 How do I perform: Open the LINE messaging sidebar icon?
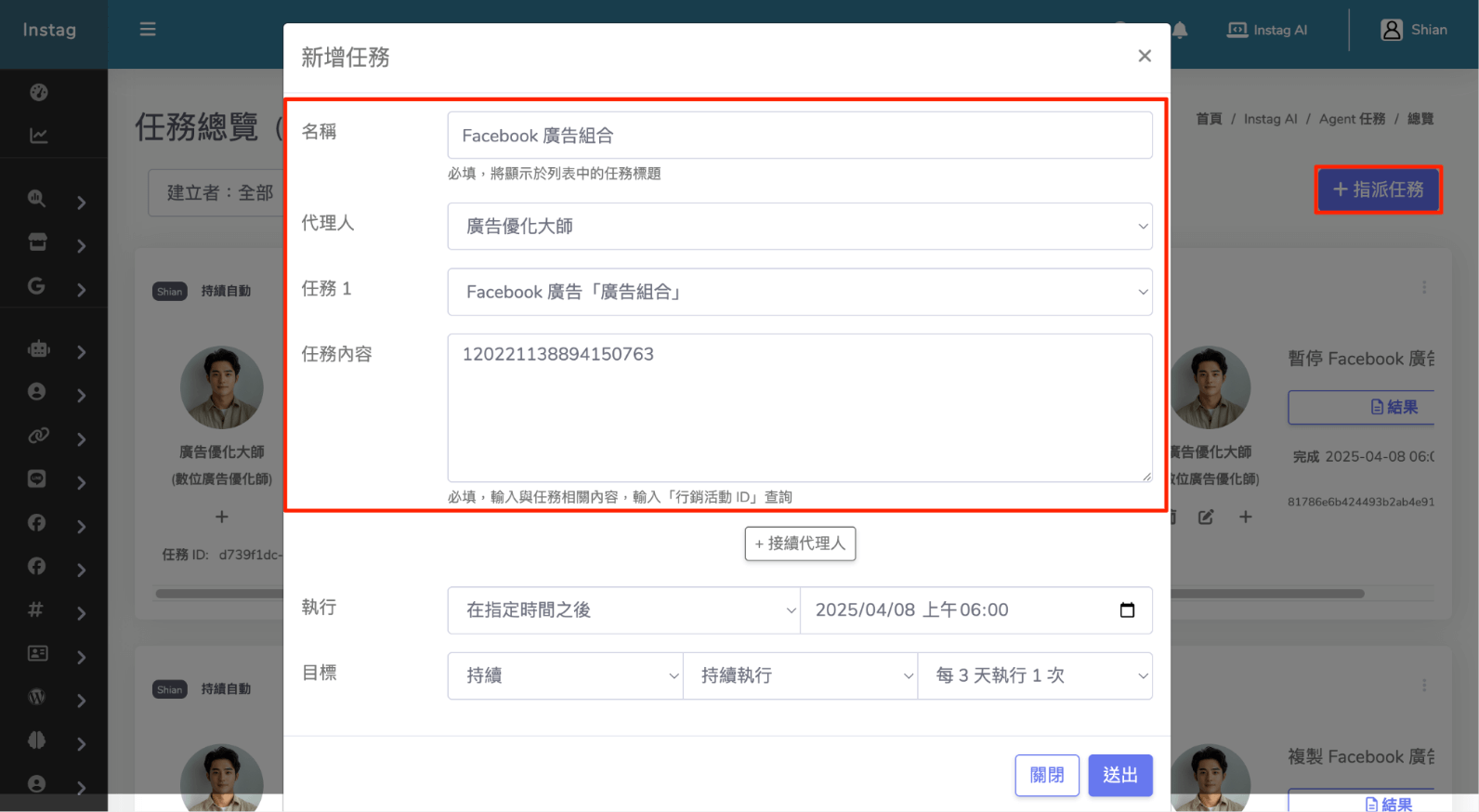click(x=37, y=479)
